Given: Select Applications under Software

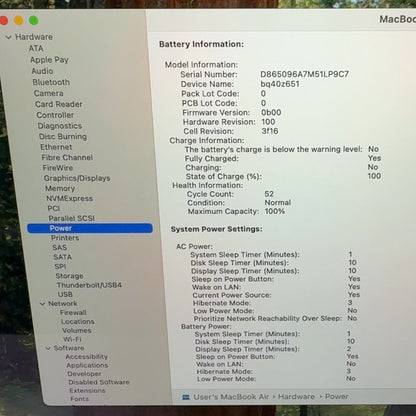Looking at the screenshot, I should point(87,365).
